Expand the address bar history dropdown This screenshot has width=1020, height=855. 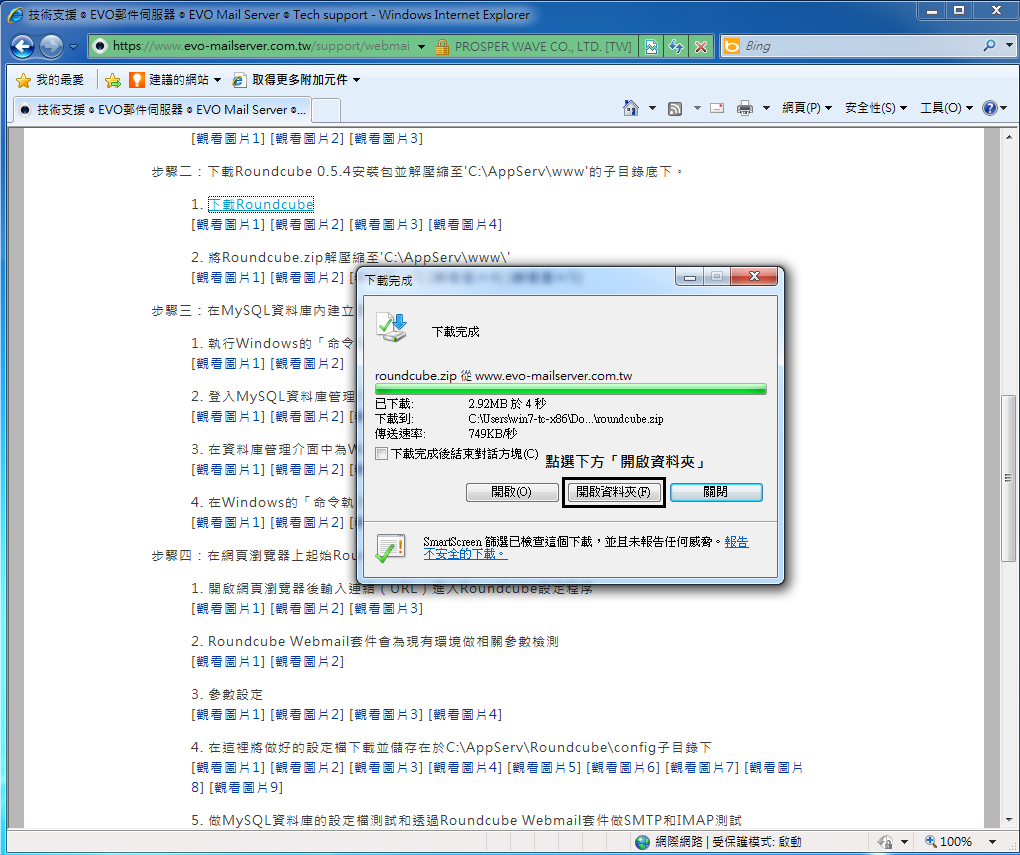click(422, 47)
